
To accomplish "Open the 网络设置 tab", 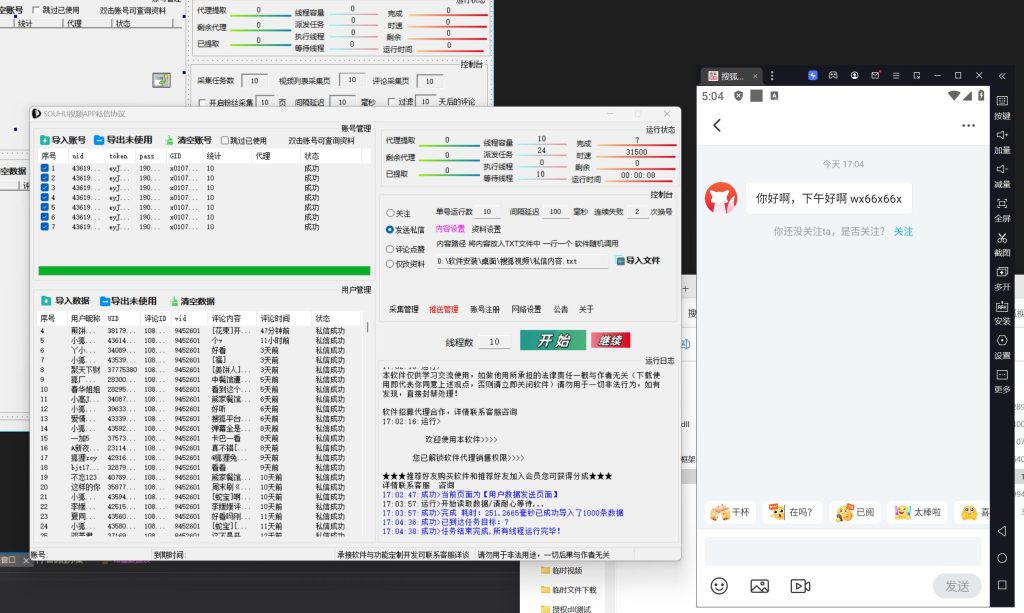I will coord(526,309).
